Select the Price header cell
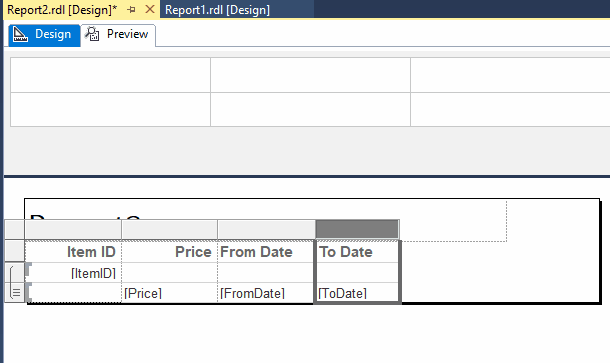This screenshot has width=610, height=363. pyautogui.click(x=170, y=252)
